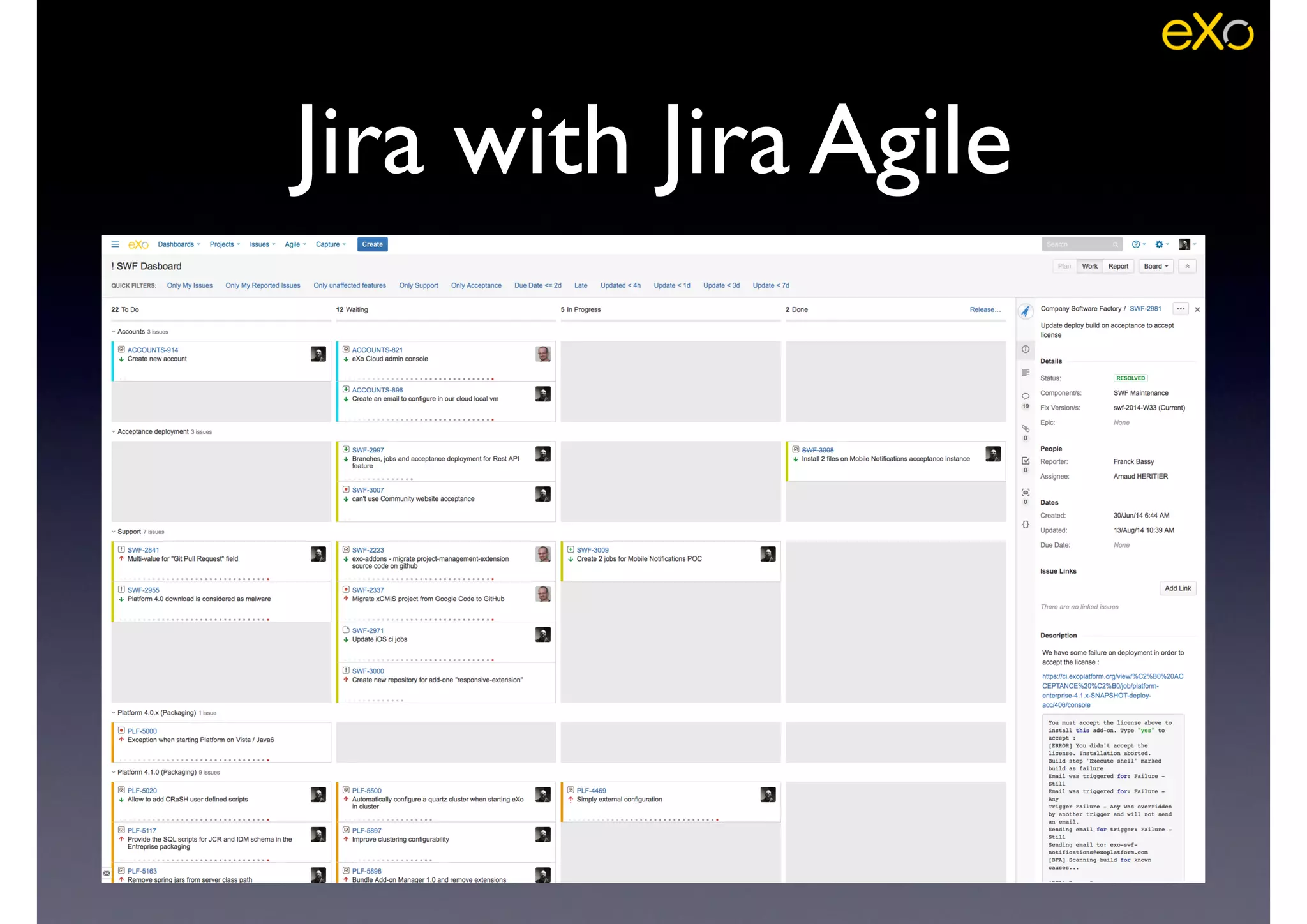Click the issue type icon on PLF-5000
Image resolution: width=1307 pixels, height=924 pixels.
coord(121,730)
